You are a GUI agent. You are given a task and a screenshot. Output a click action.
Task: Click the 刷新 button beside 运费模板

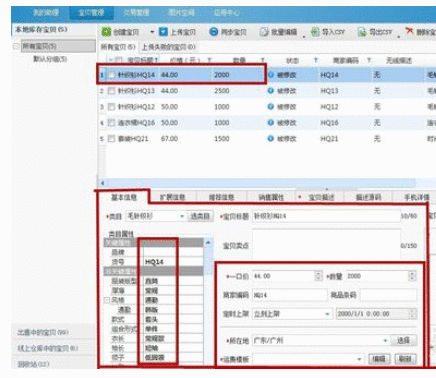[x=405, y=359]
